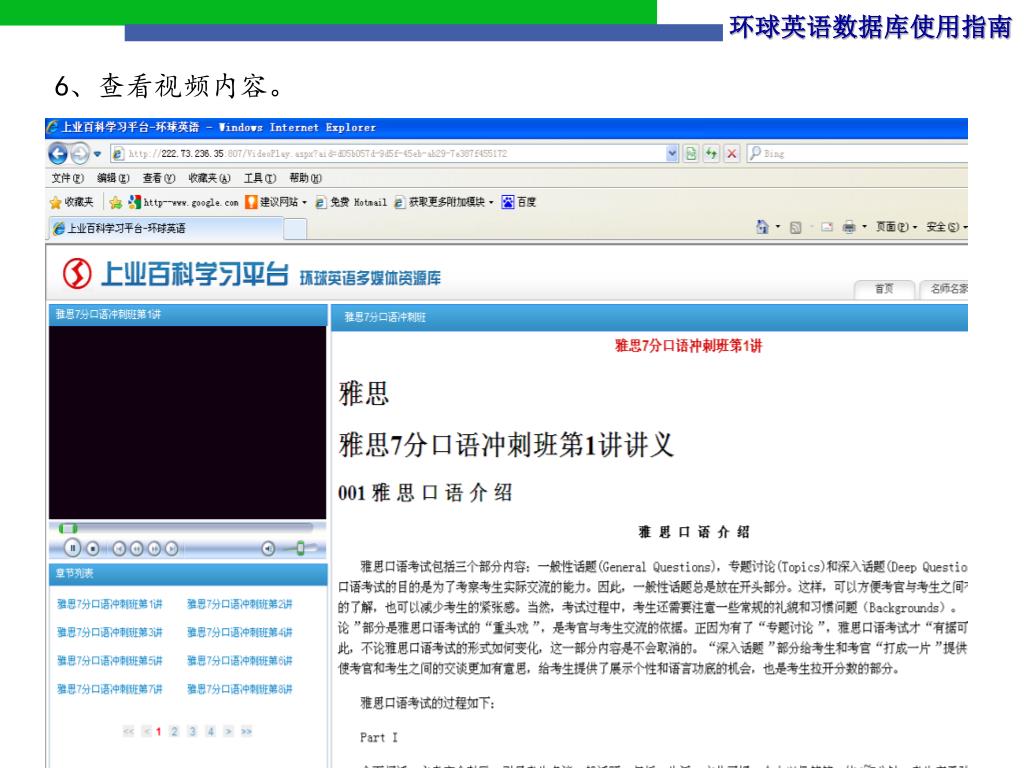
Task: Stop the video playback
Action: 93,549
